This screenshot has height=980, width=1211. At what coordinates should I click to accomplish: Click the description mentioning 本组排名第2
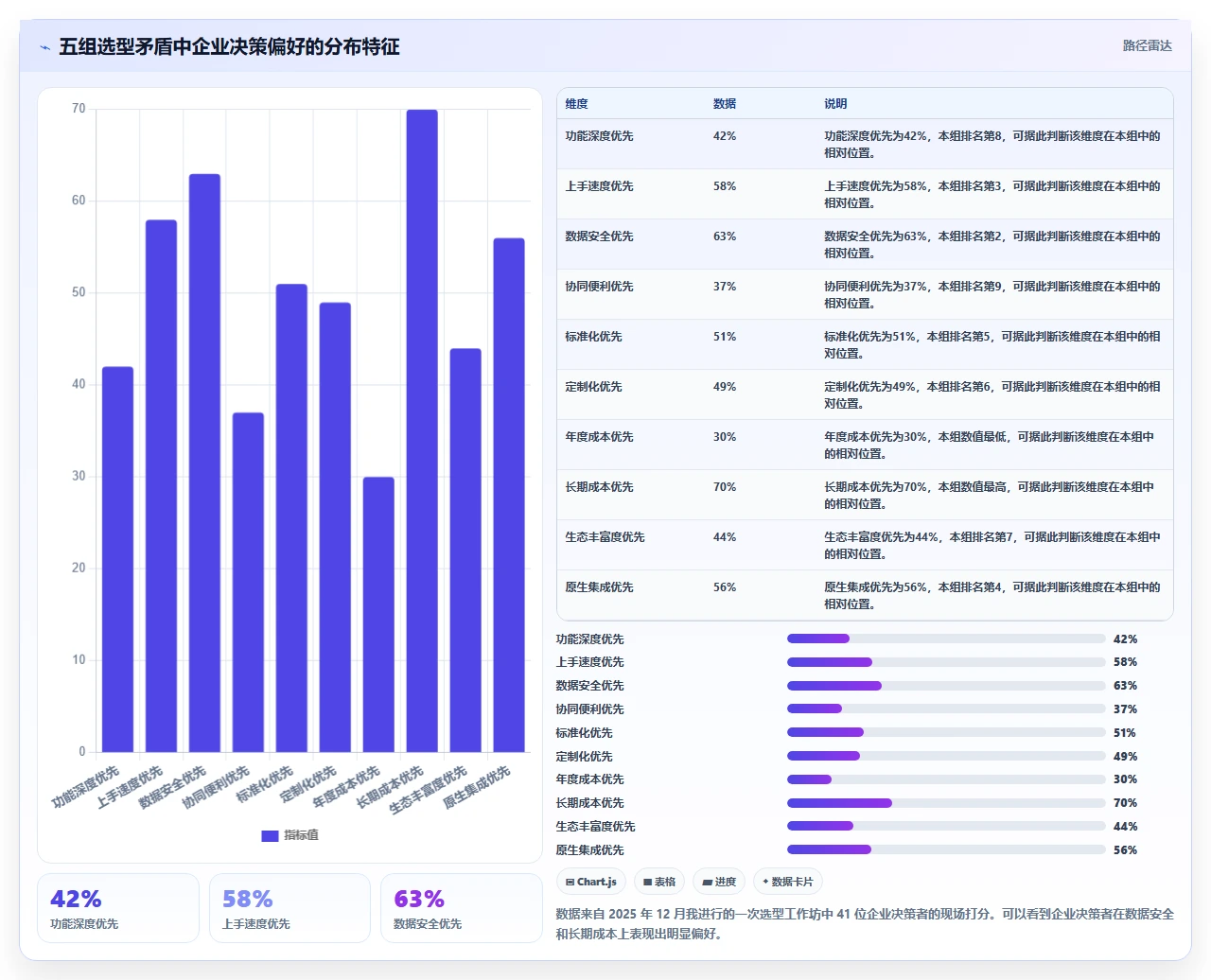pyautogui.click(x=992, y=245)
